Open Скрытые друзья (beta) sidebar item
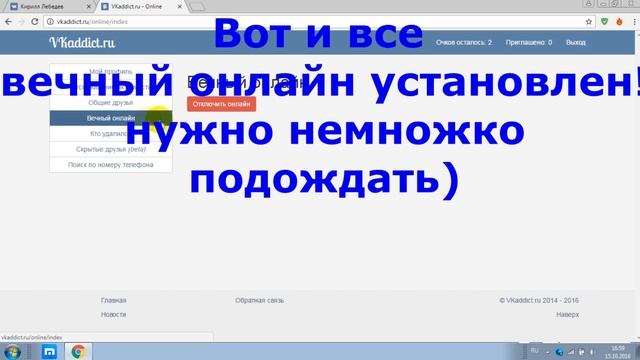 coord(111,149)
